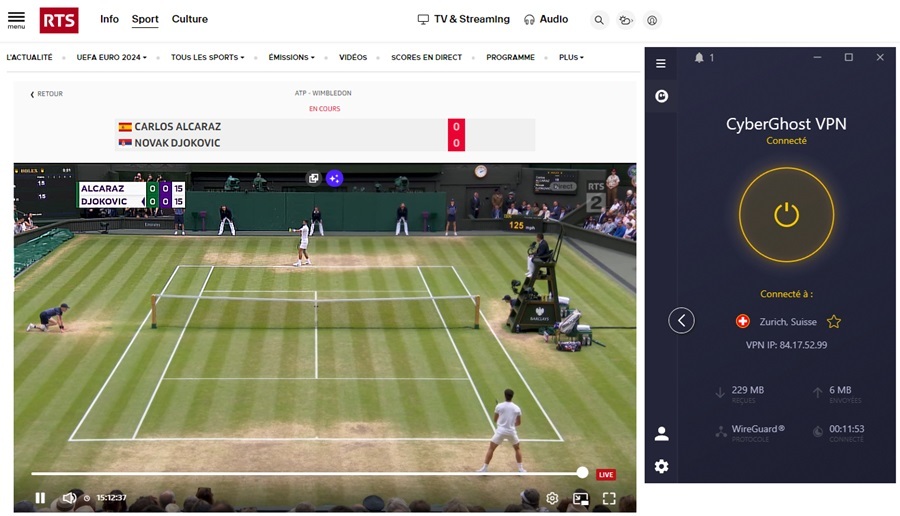Expand the Plus dropdown menu

tap(571, 57)
